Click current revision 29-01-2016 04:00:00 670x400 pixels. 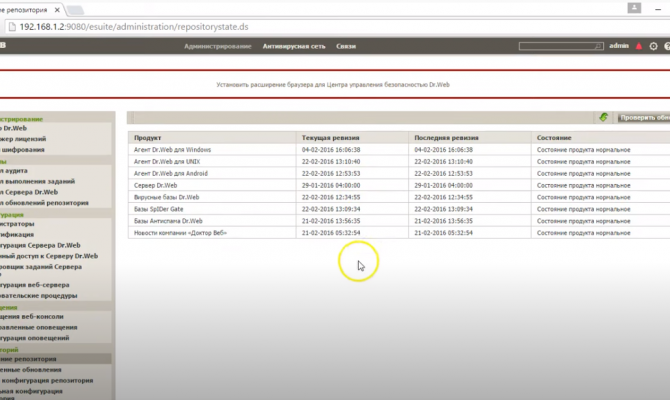[331, 185]
